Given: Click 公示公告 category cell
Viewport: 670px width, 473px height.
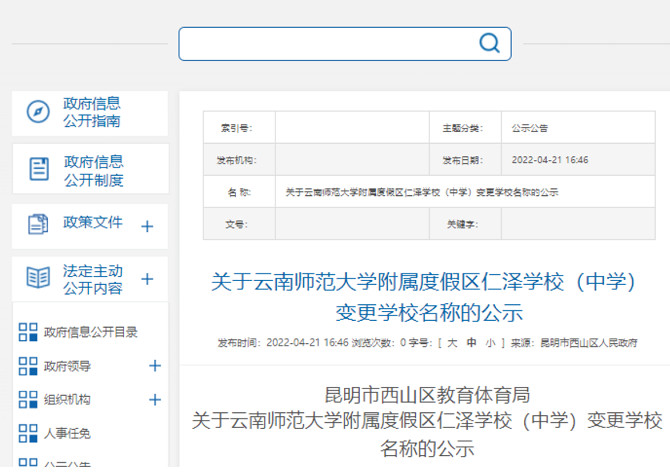Looking at the screenshot, I should point(578,128).
